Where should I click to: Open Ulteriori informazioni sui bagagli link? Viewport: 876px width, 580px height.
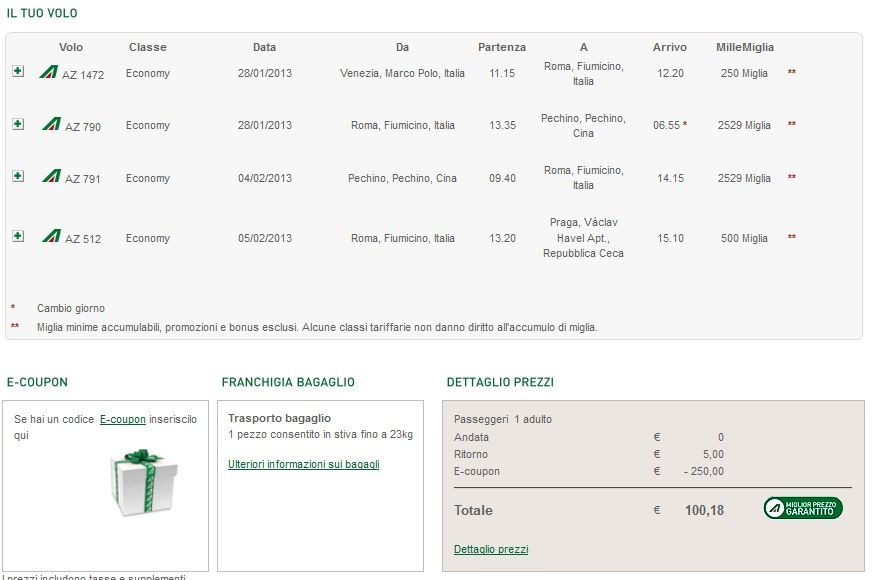[303, 464]
